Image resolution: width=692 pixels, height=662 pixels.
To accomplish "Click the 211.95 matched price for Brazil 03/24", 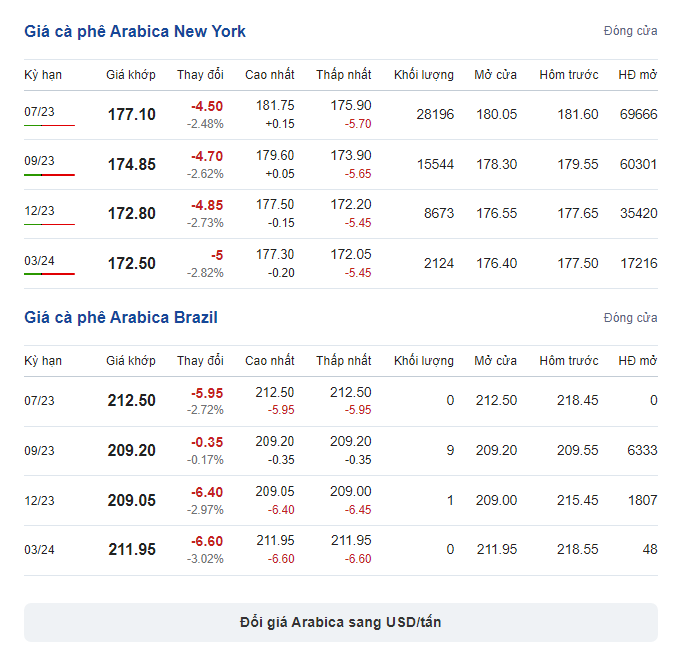I will click(132, 549).
